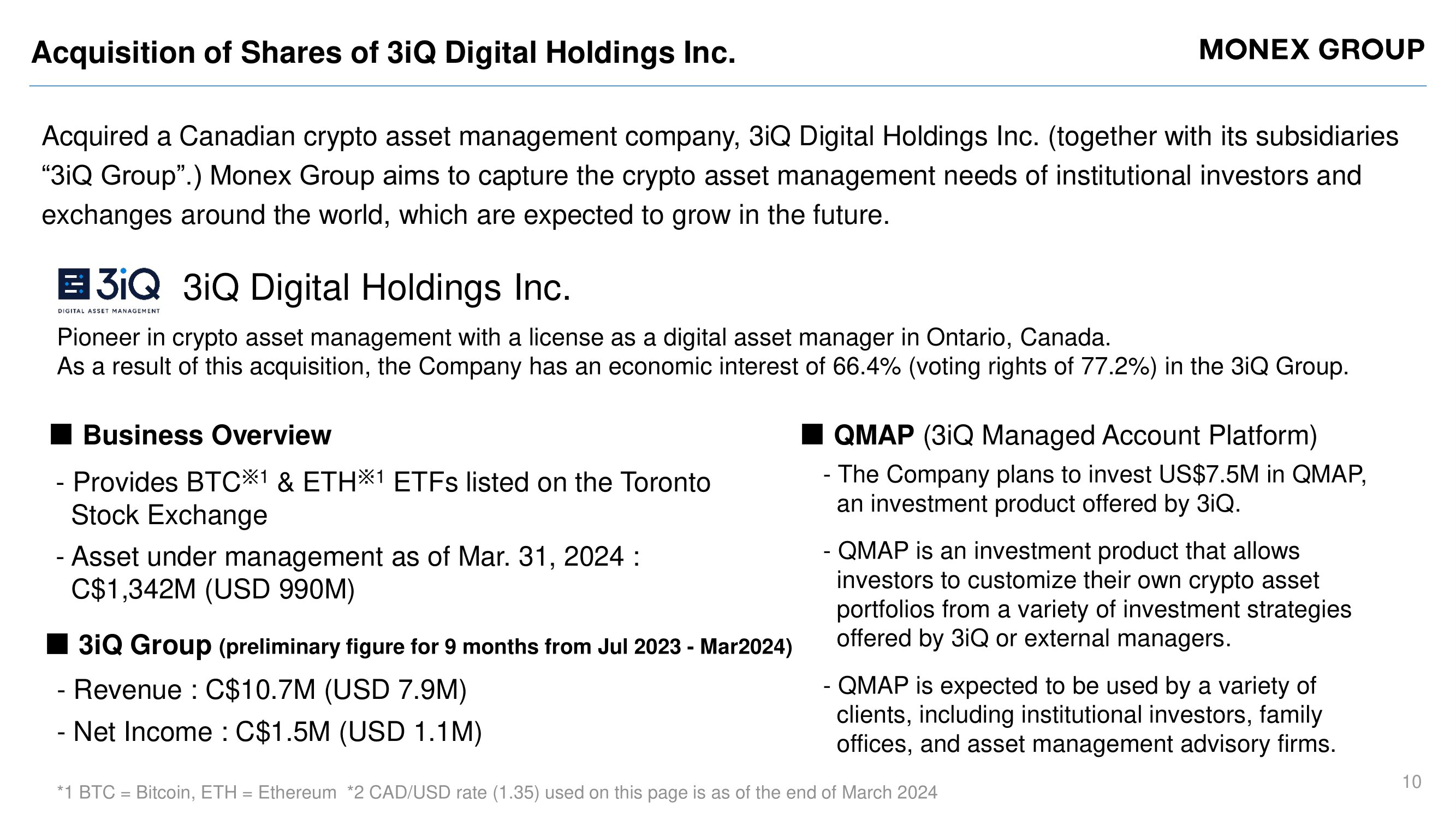Click the slide title about 3iQ acquisition
The image size is (1456, 819).
[x=383, y=52]
